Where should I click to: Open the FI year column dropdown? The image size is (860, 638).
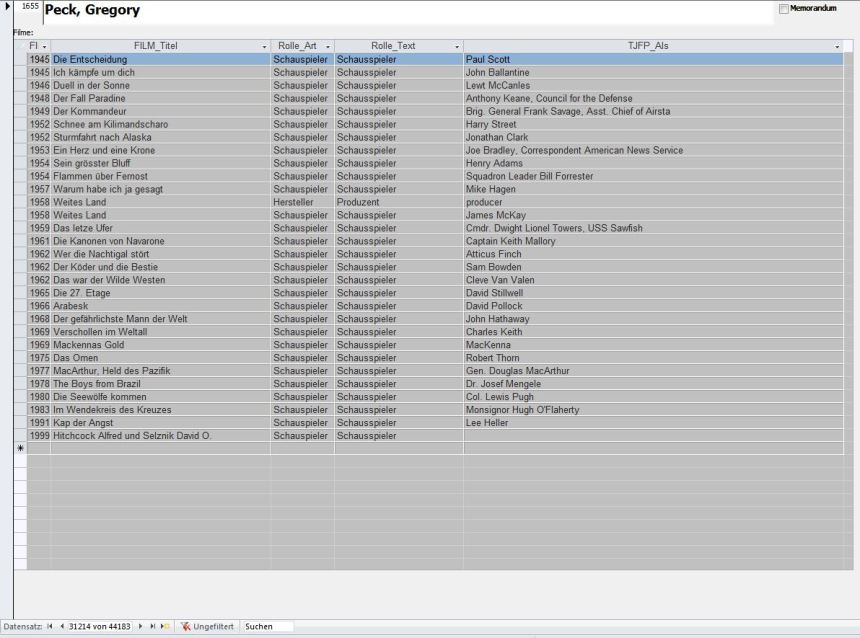[x=44, y=47]
